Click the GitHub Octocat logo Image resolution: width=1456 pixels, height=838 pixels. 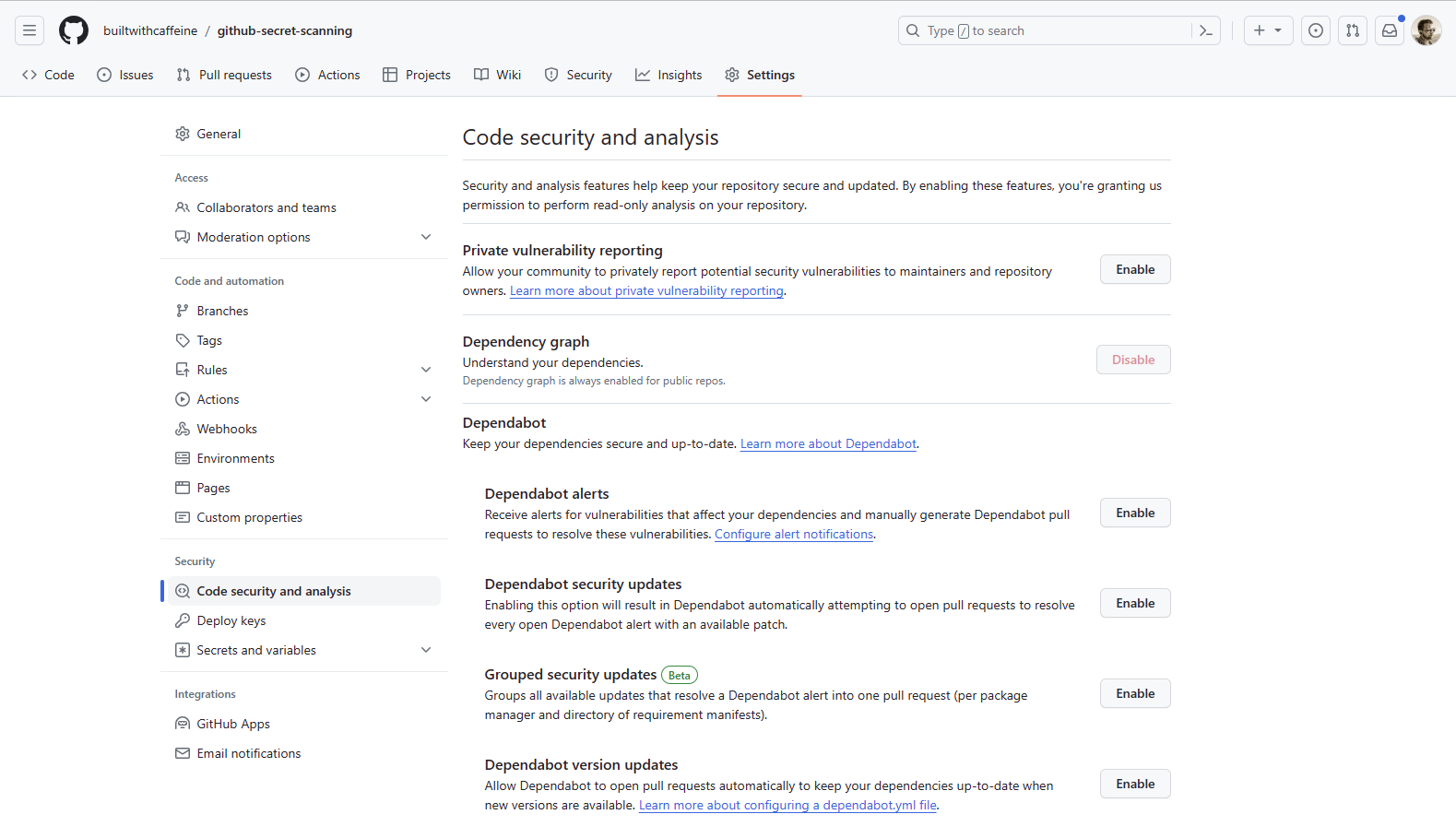click(74, 30)
